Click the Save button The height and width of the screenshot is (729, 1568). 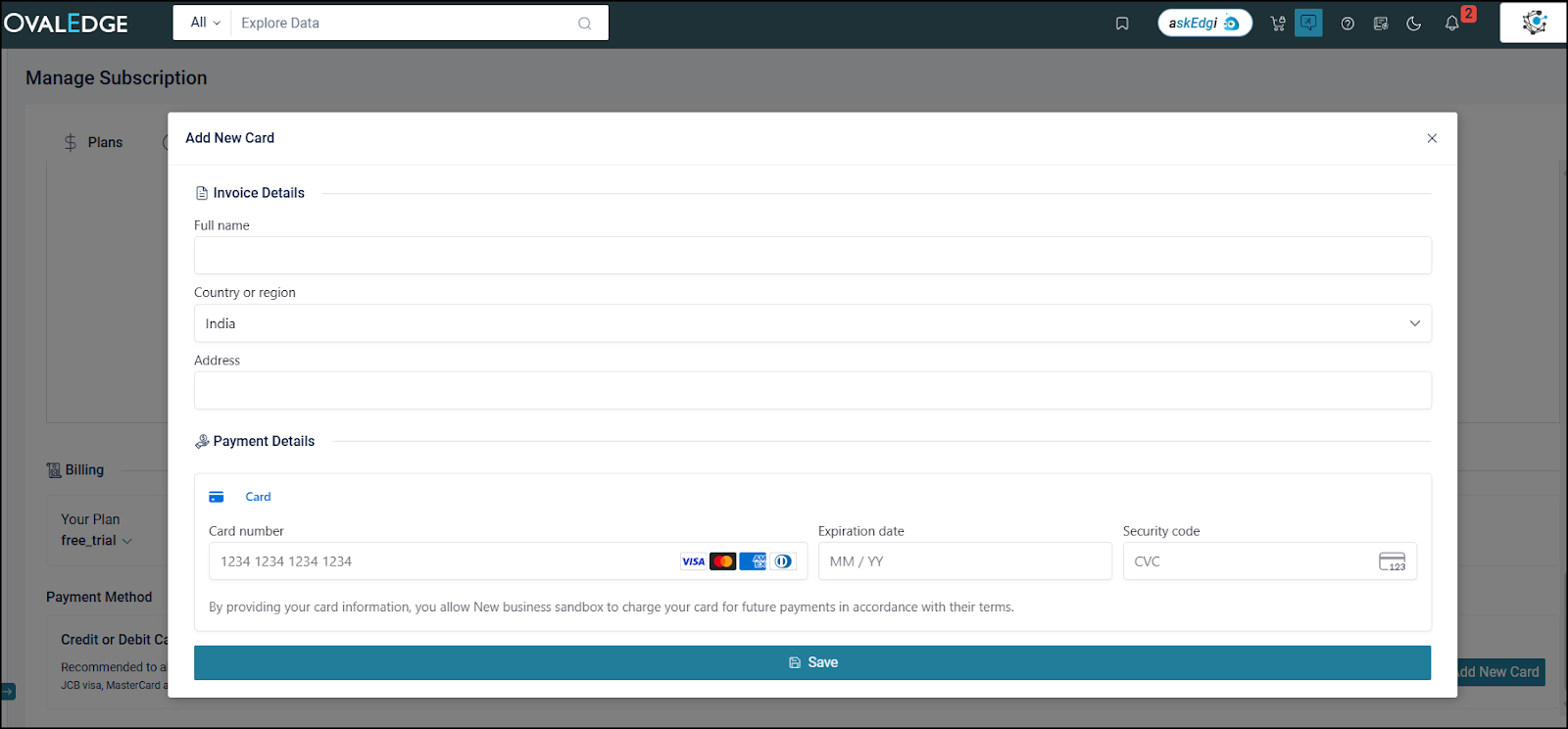(x=812, y=662)
